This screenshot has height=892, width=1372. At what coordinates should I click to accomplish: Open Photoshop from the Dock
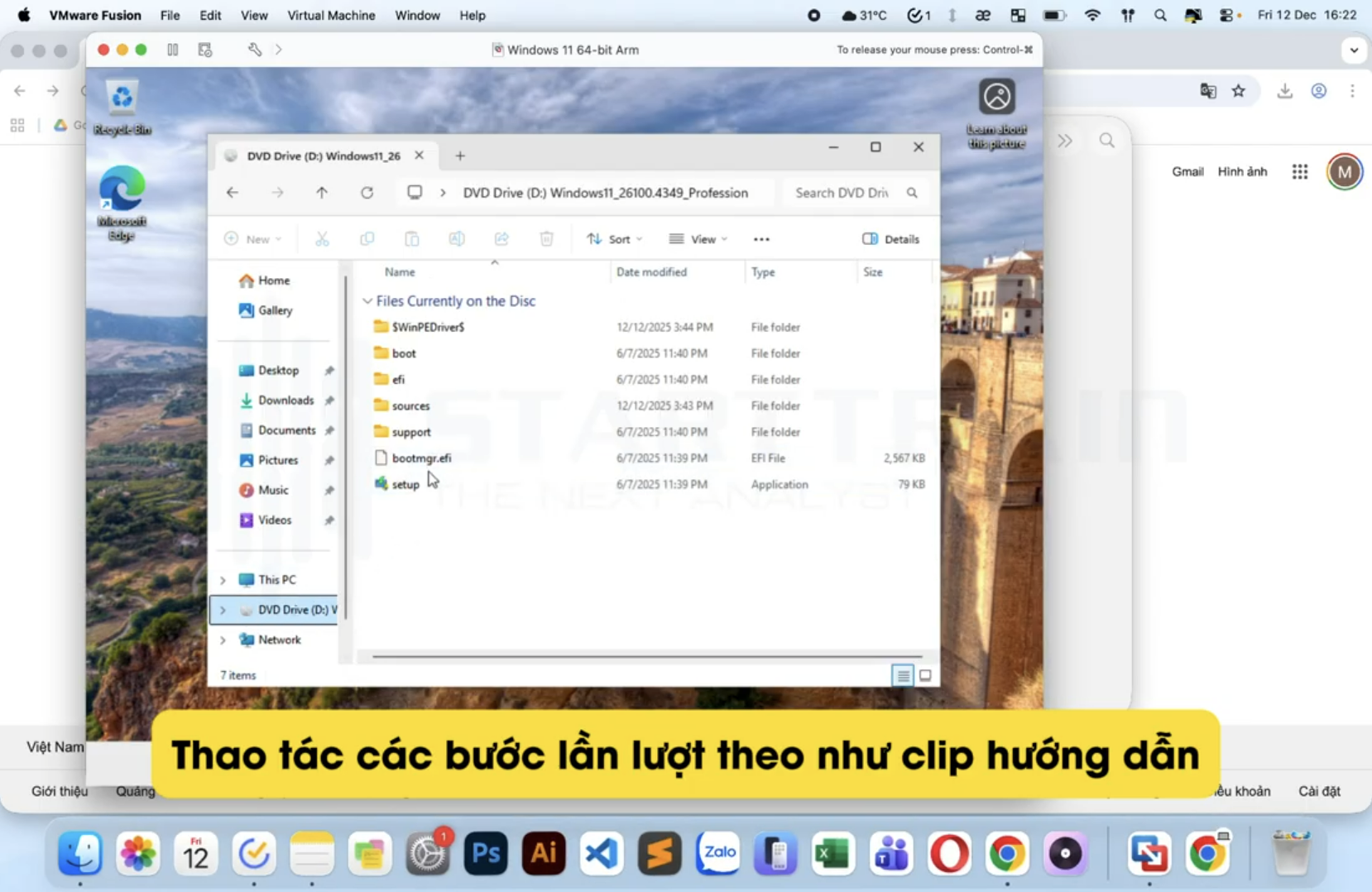(x=485, y=853)
